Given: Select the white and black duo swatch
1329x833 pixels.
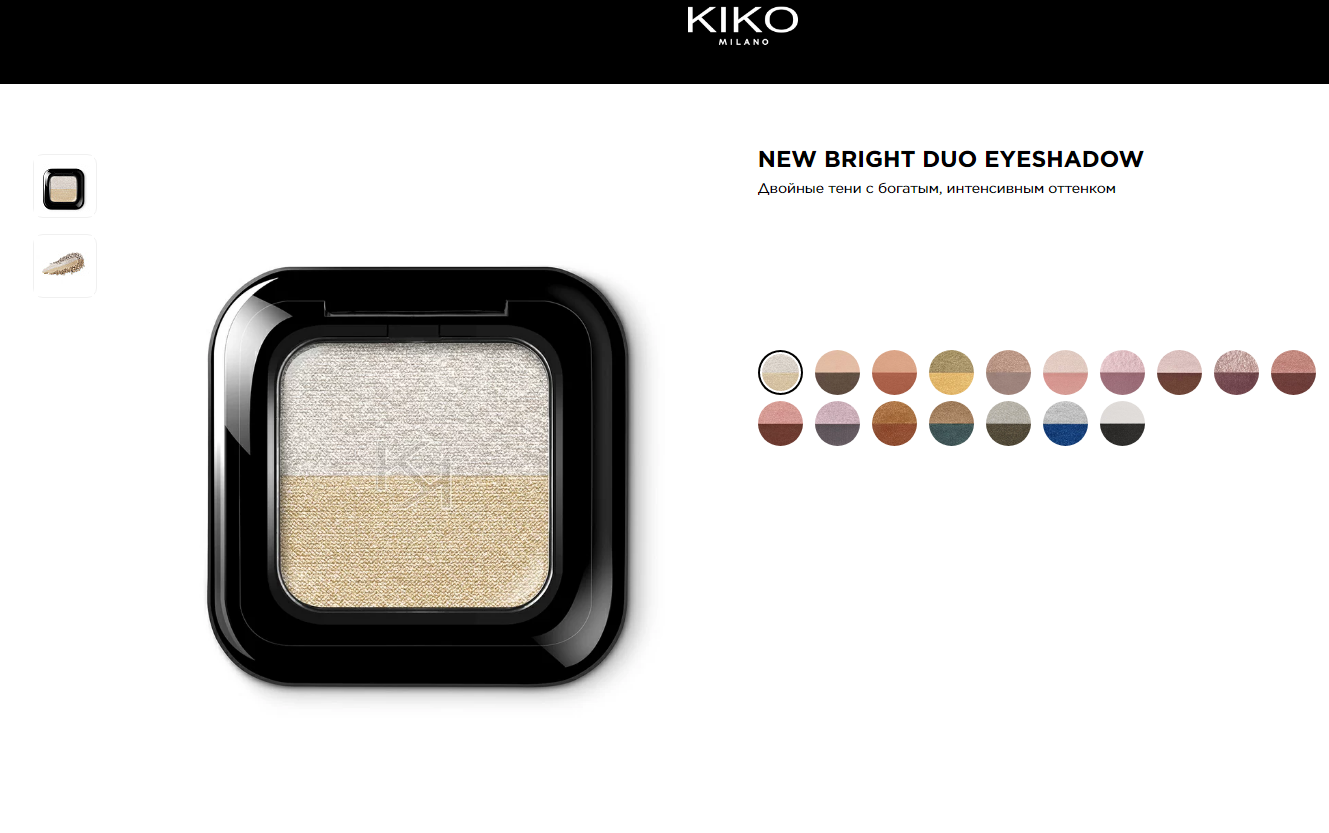Looking at the screenshot, I should click(x=1122, y=423).
